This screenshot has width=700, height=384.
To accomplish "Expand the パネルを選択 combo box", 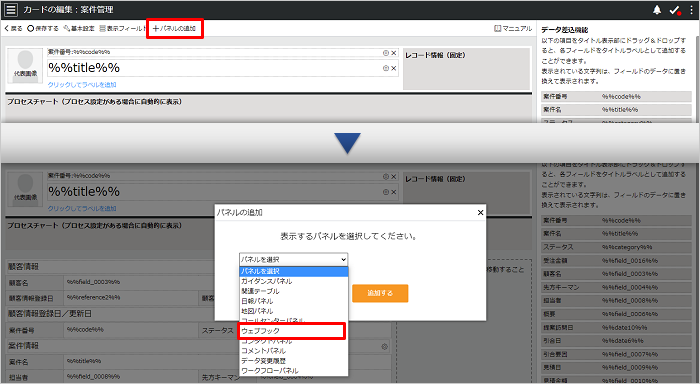I will [293, 259].
